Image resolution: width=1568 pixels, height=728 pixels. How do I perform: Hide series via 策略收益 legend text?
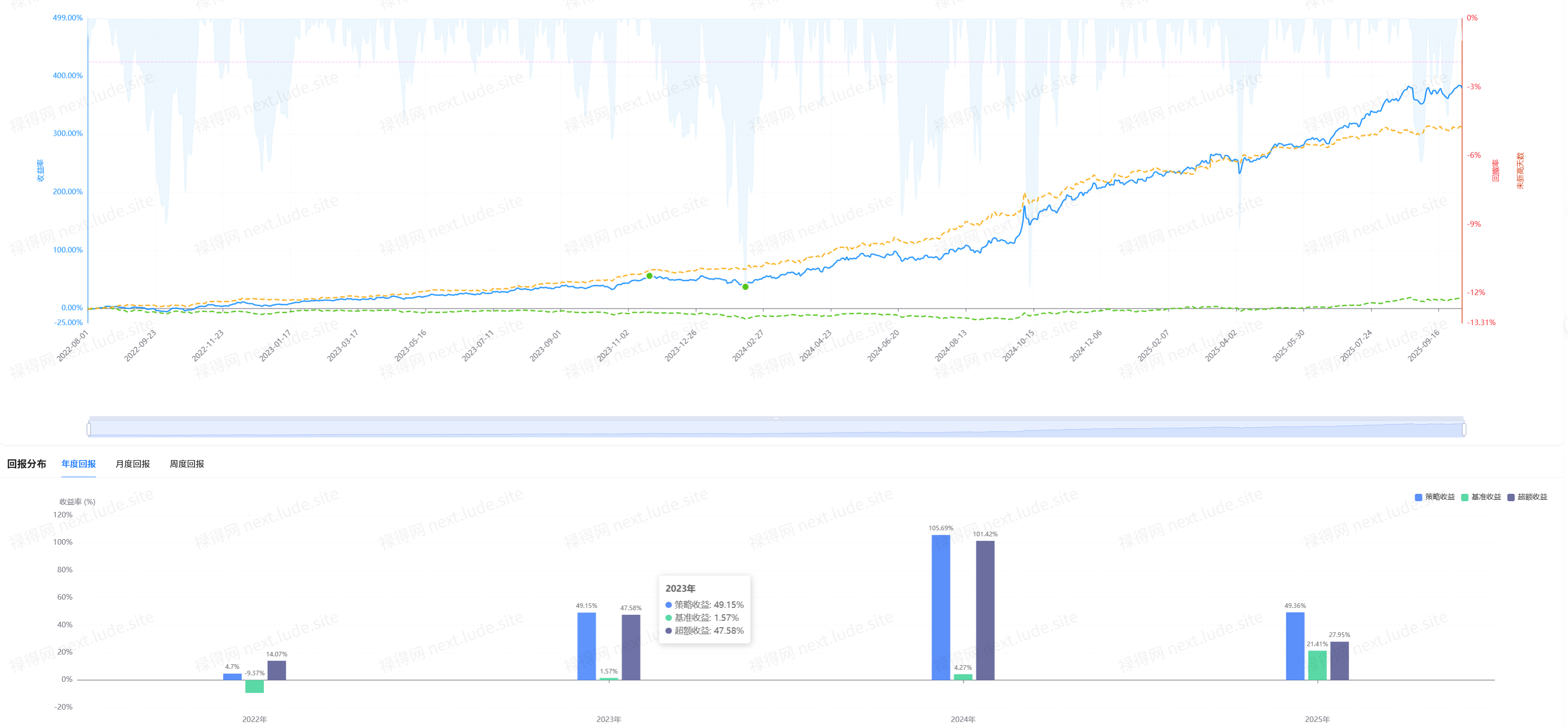1440,497
